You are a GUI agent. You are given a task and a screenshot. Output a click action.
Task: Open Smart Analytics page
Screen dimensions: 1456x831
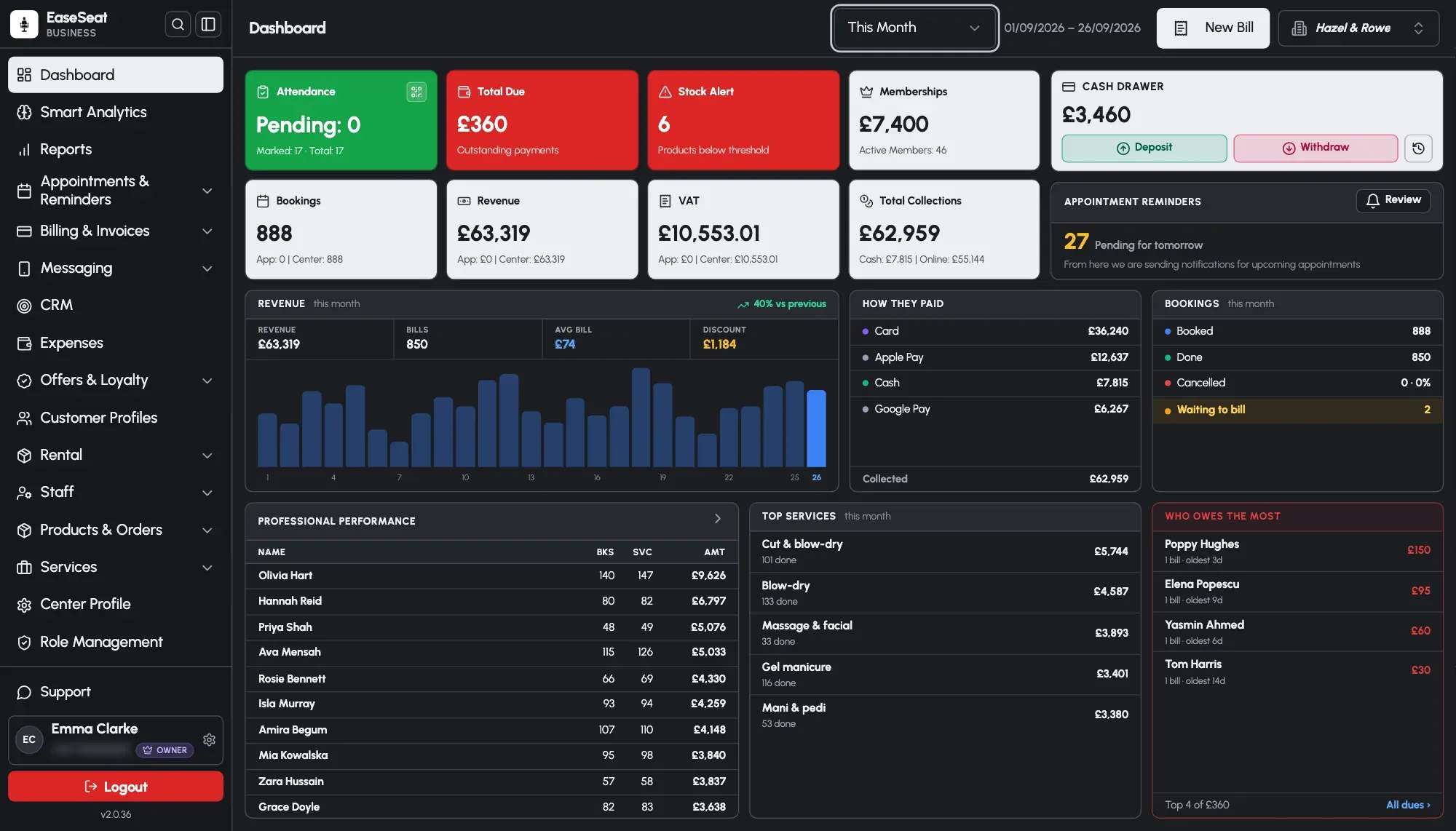[116, 112]
